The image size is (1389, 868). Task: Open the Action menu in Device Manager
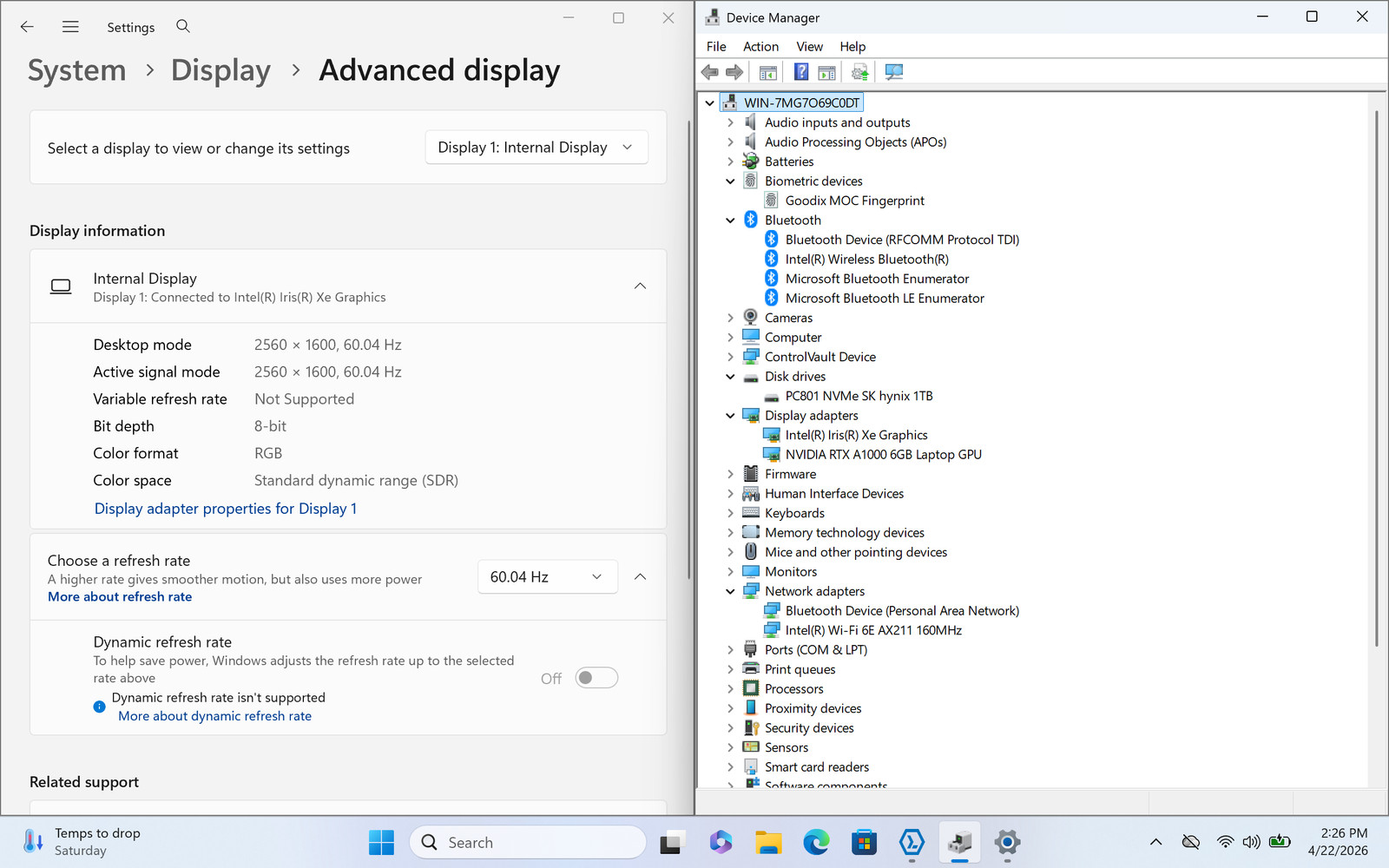pyautogui.click(x=760, y=47)
